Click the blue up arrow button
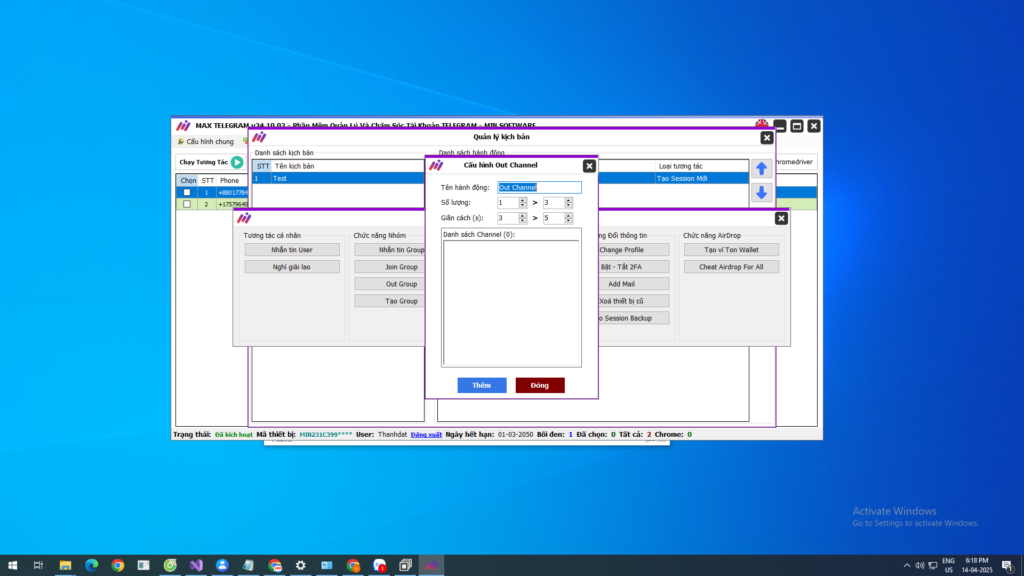Image resolution: width=1024 pixels, height=576 pixels. [x=761, y=169]
